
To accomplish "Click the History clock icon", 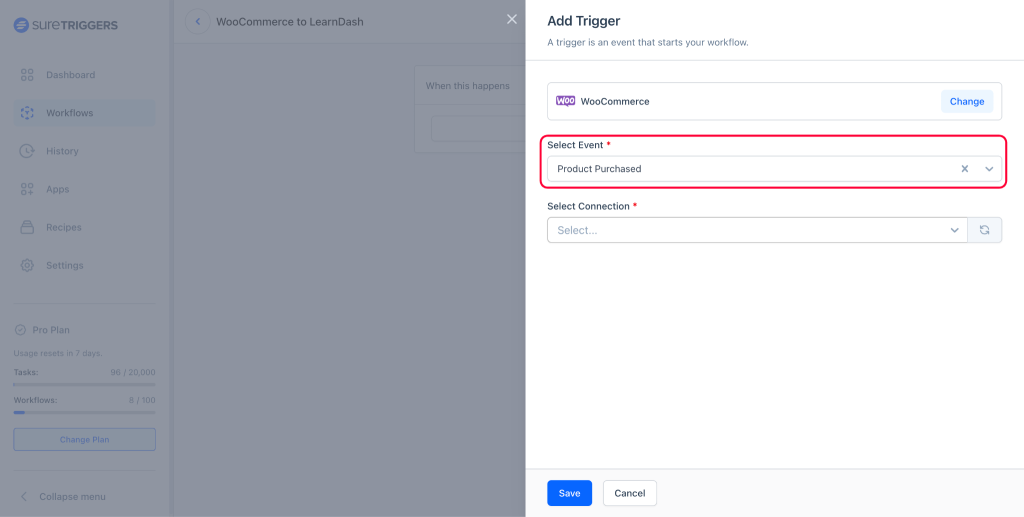I will tap(27, 151).
